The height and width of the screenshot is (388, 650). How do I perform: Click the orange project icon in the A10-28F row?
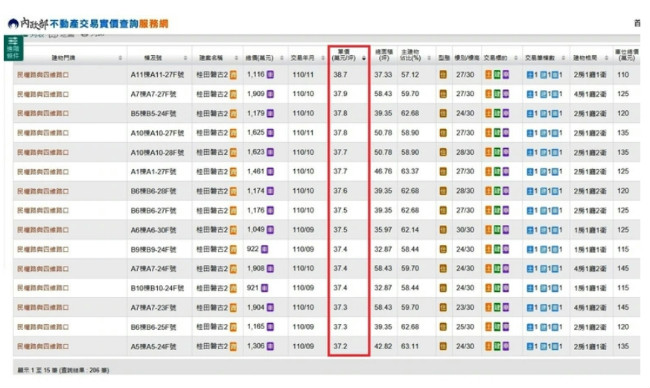pos(233,153)
